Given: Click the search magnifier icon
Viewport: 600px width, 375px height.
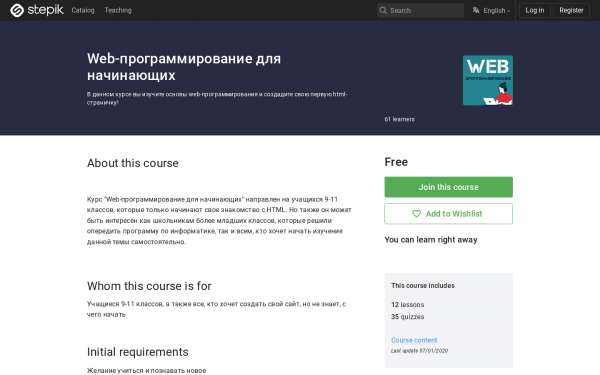Looking at the screenshot, I should point(383,10).
